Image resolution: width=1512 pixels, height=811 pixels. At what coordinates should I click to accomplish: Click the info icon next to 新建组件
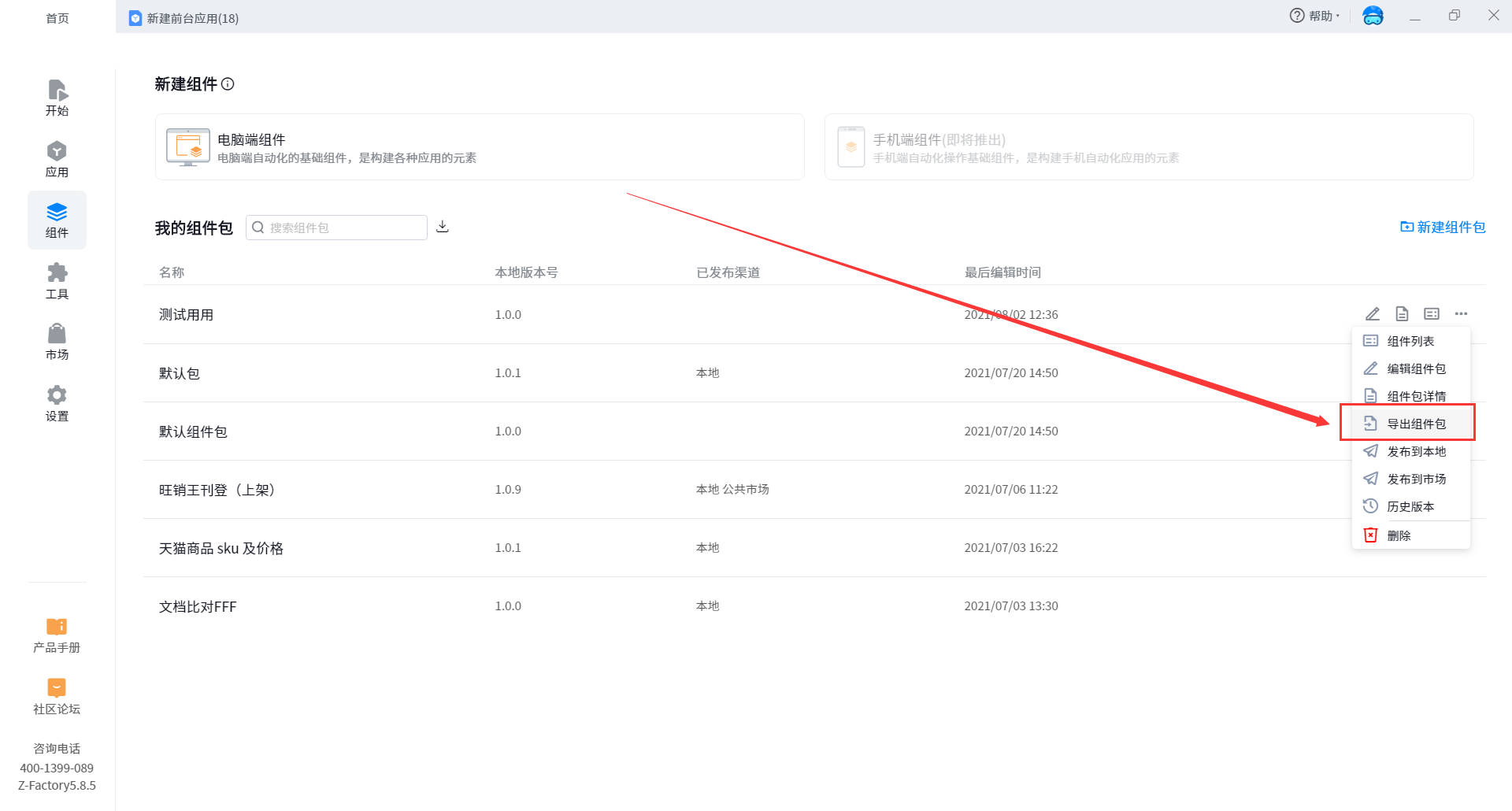(x=228, y=84)
